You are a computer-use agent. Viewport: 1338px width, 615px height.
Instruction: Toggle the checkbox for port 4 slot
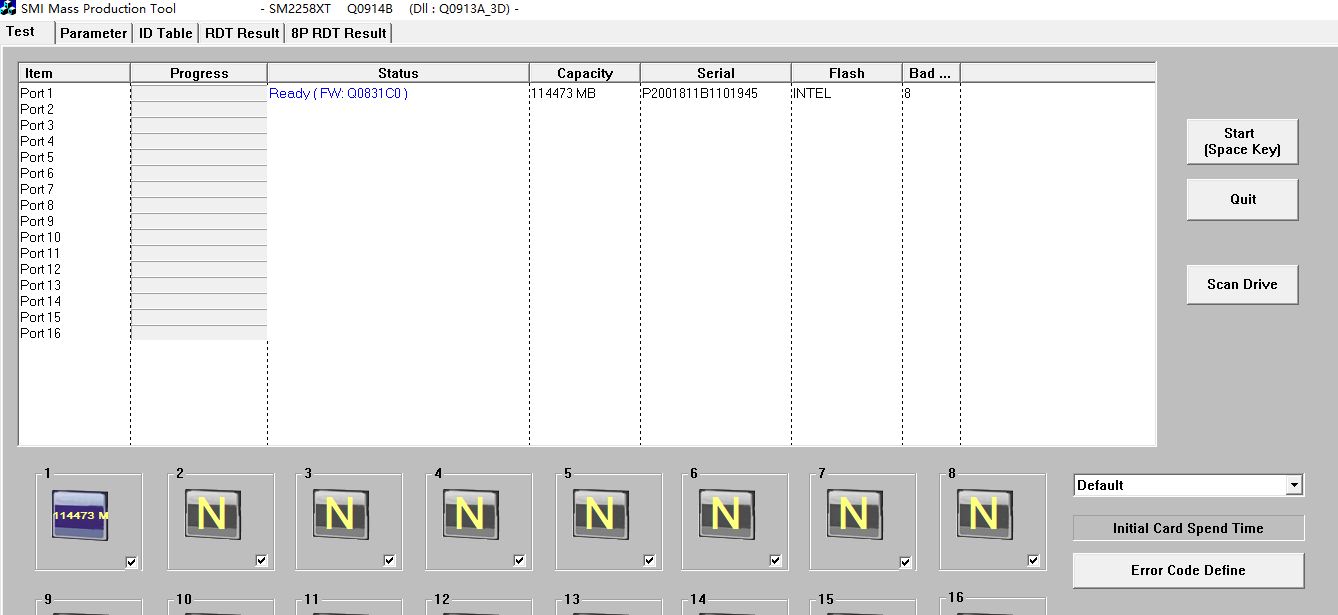tap(520, 561)
